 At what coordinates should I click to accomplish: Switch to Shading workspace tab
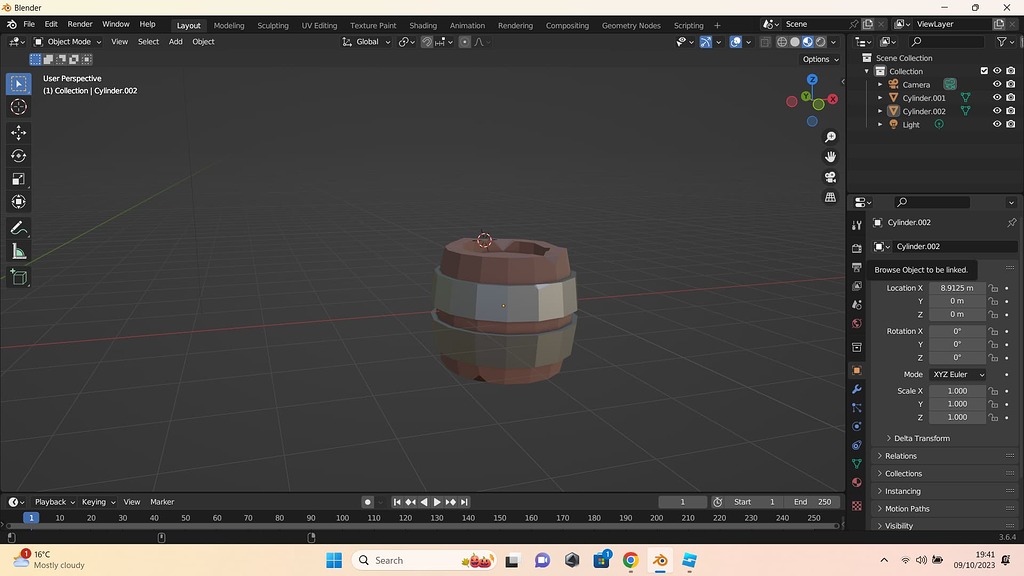(423, 25)
